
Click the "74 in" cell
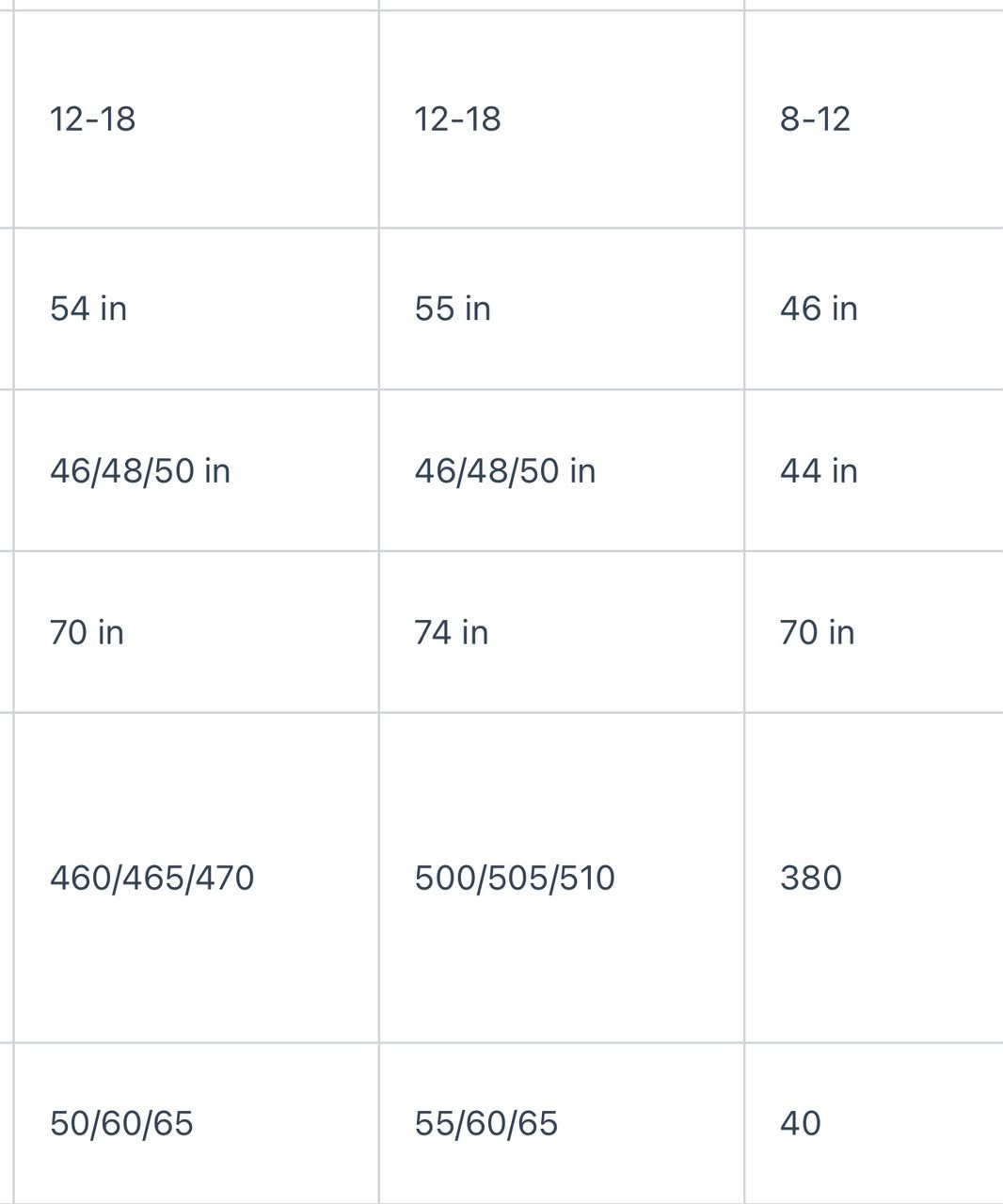click(562, 632)
